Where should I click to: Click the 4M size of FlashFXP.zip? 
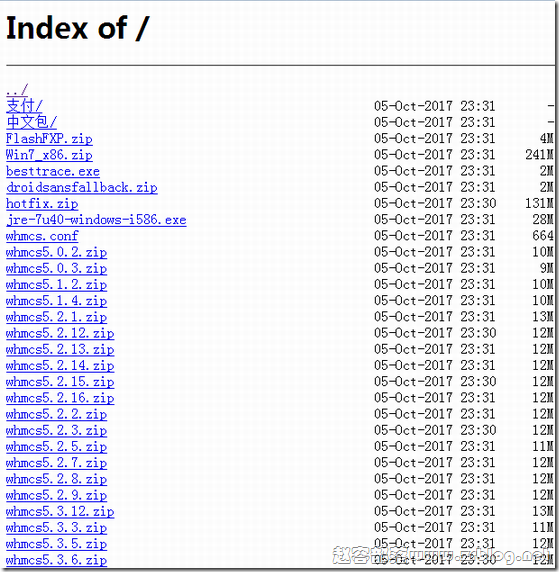tap(547, 139)
